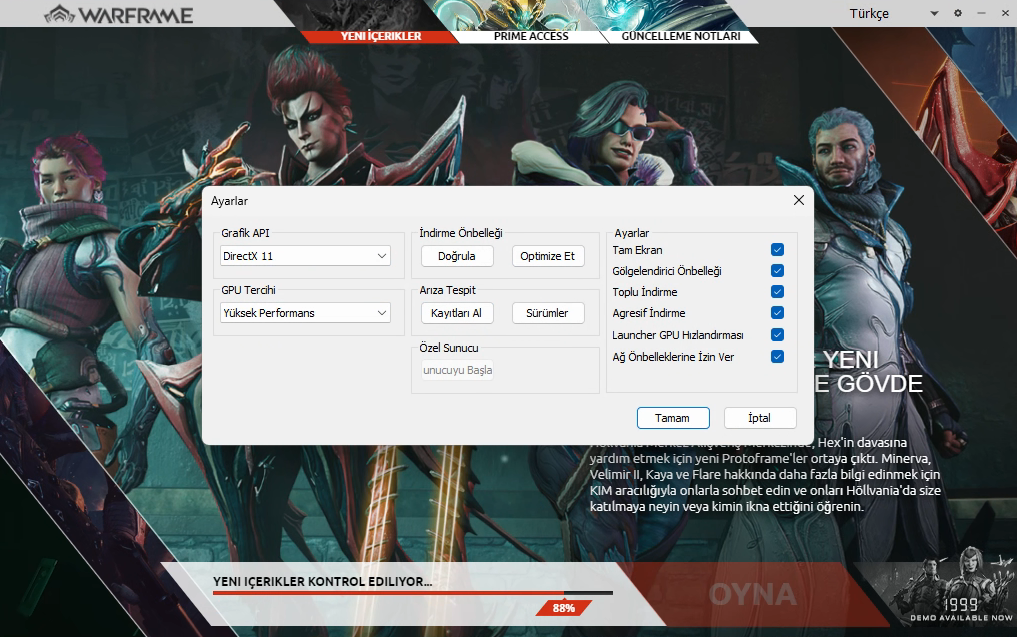
Task: Click Ağ Önbelleklerine İzin Ver label
Action: tap(673, 357)
